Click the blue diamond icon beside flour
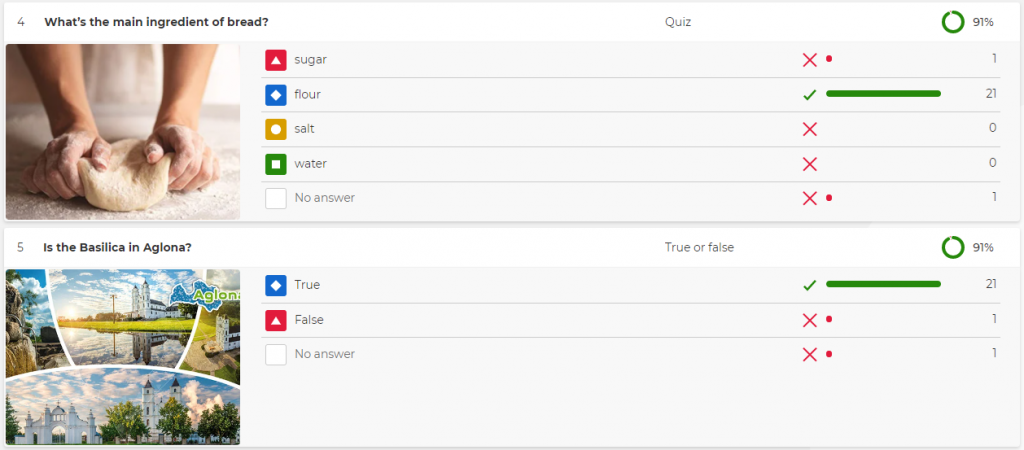The height and width of the screenshot is (450, 1024). [276, 95]
